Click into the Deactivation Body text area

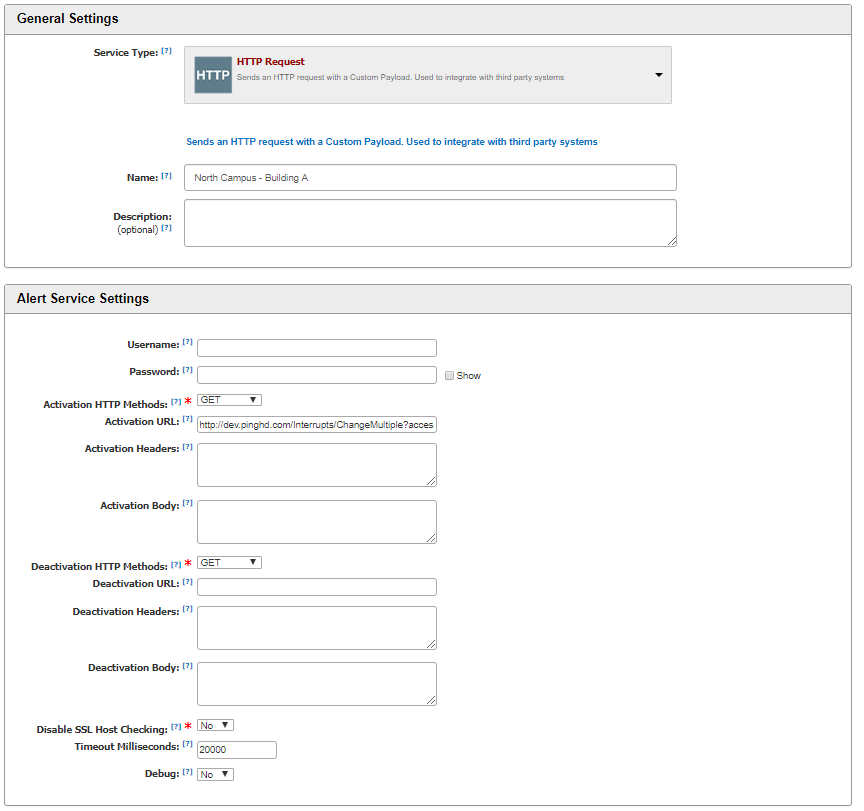click(x=317, y=684)
